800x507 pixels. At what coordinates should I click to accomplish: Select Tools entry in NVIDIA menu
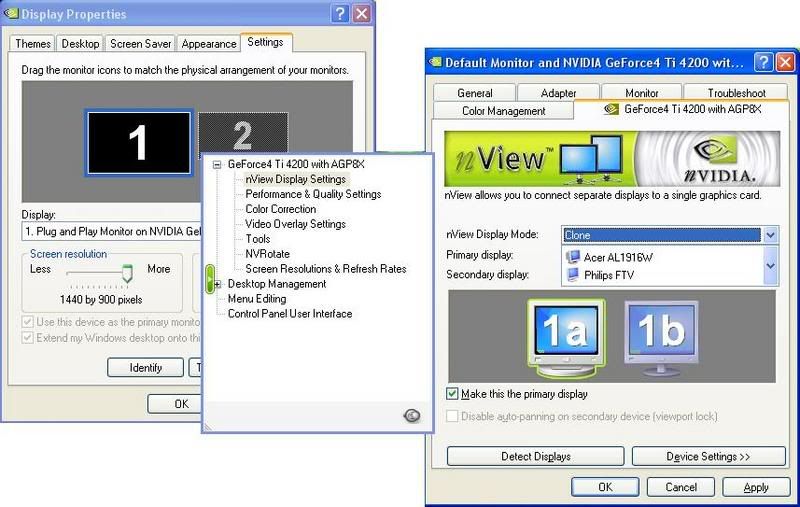pyautogui.click(x=258, y=239)
